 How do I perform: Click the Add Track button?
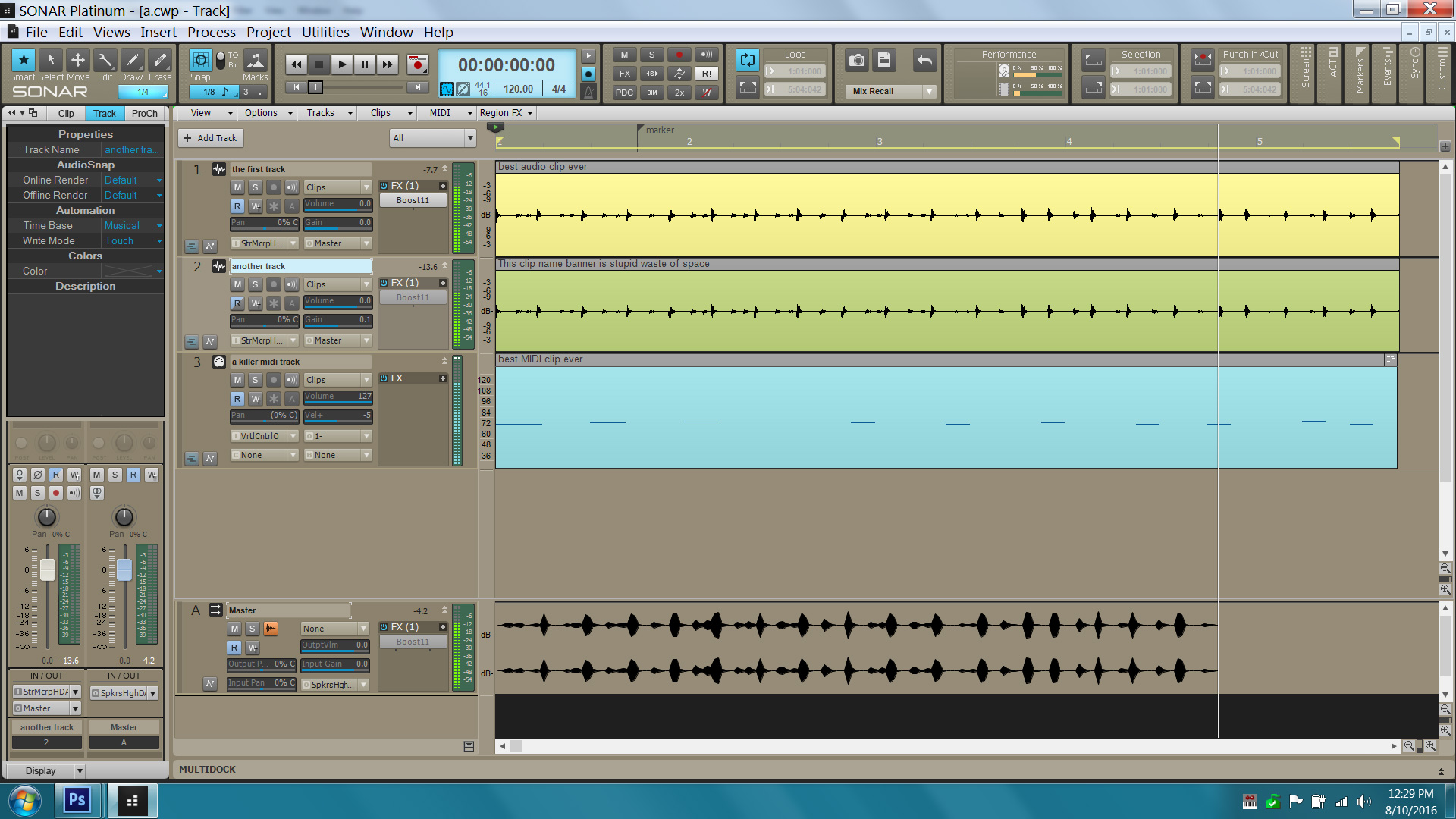point(210,138)
